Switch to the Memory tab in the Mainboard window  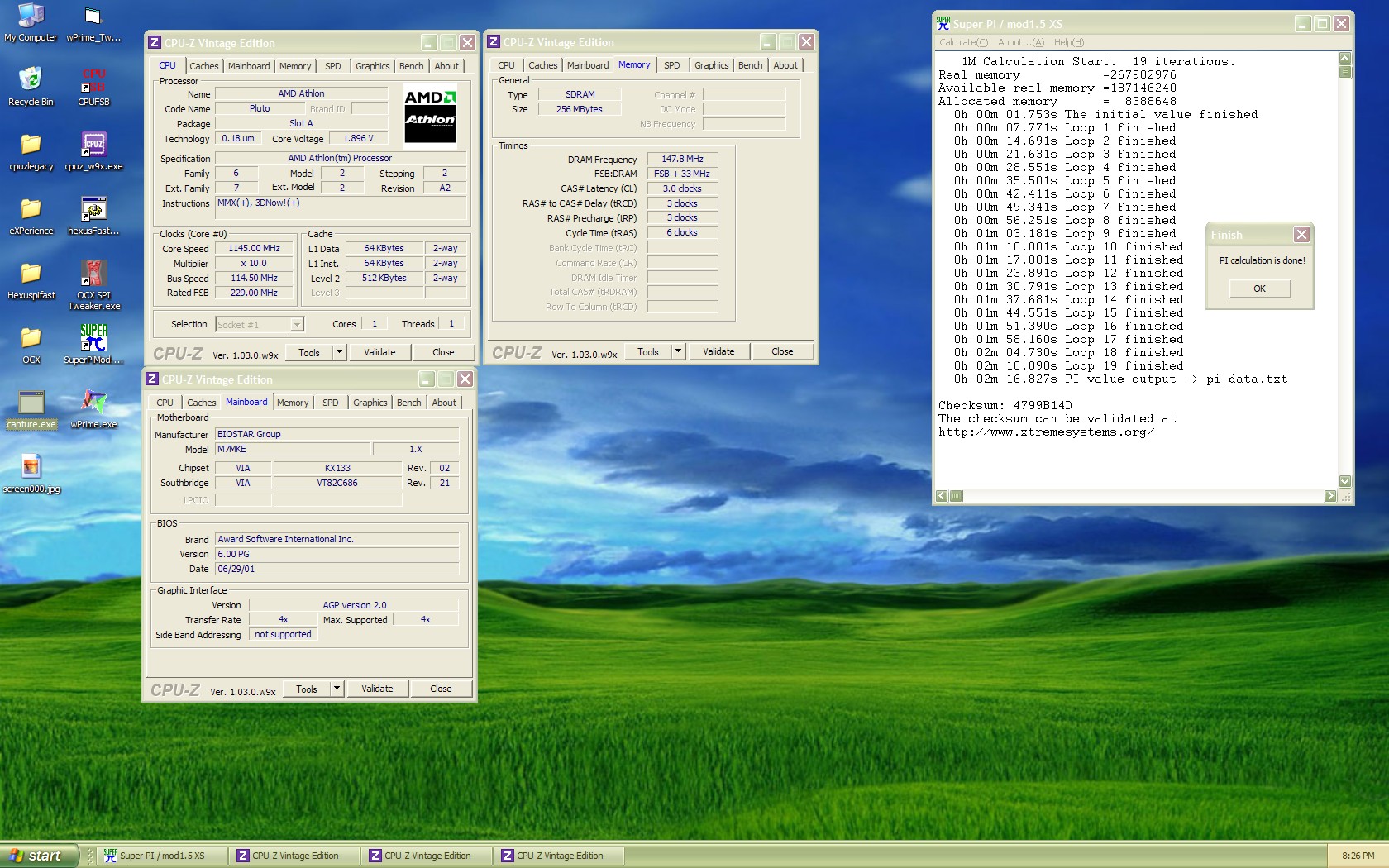tap(292, 403)
